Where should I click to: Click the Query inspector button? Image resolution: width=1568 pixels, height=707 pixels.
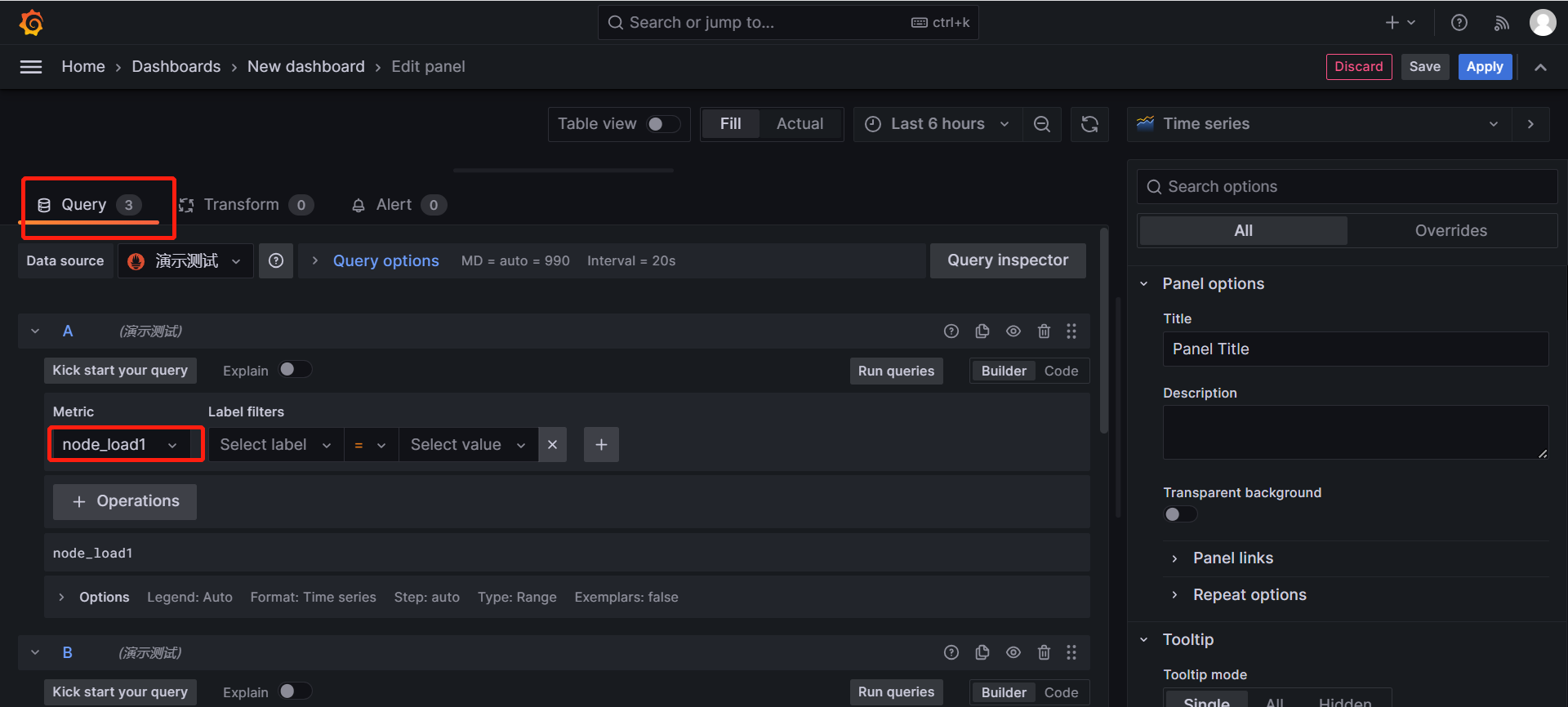click(1007, 260)
